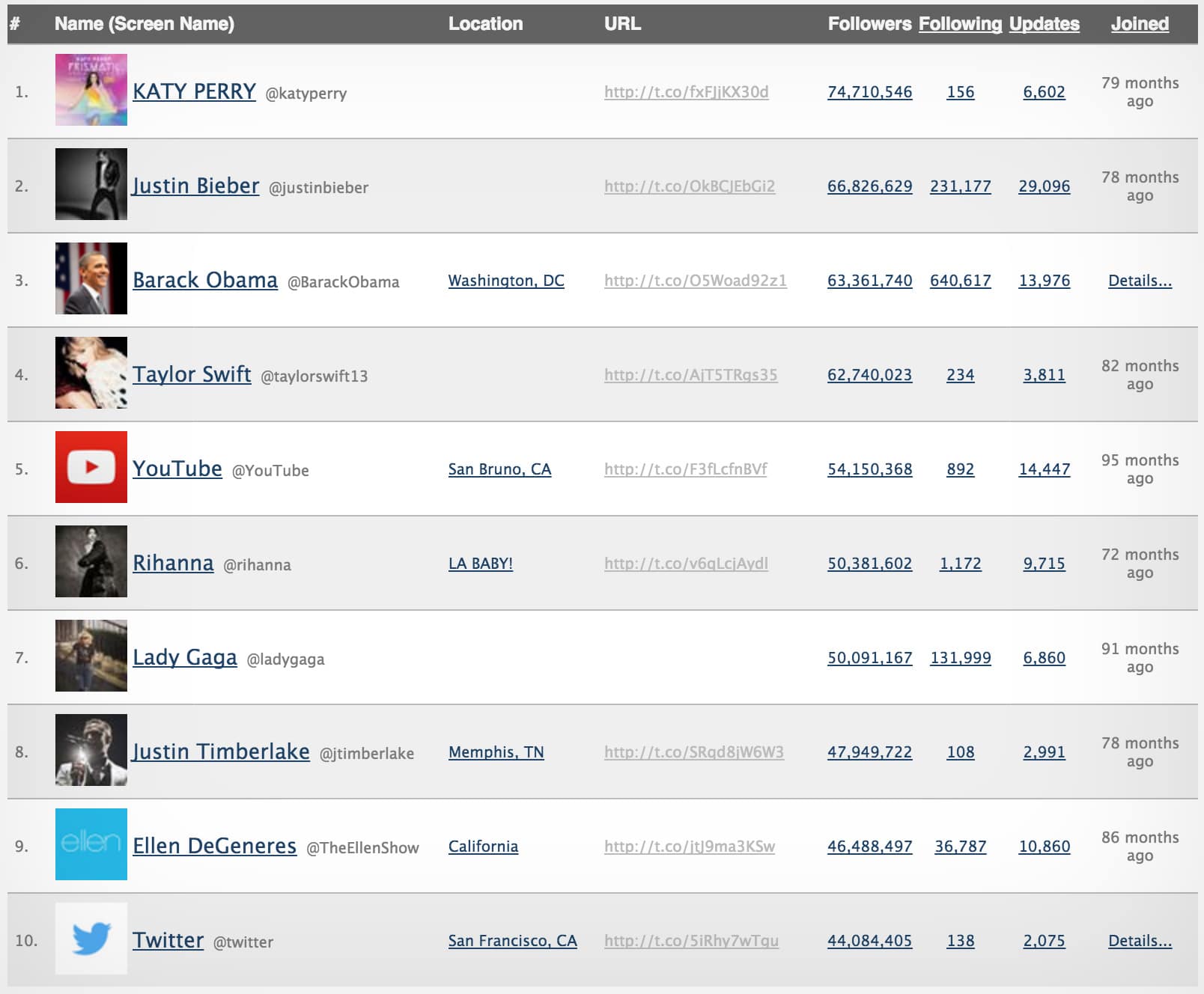Click Justin Timberlake's profile picture
This screenshot has height=994, width=1204.
coord(90,751)
